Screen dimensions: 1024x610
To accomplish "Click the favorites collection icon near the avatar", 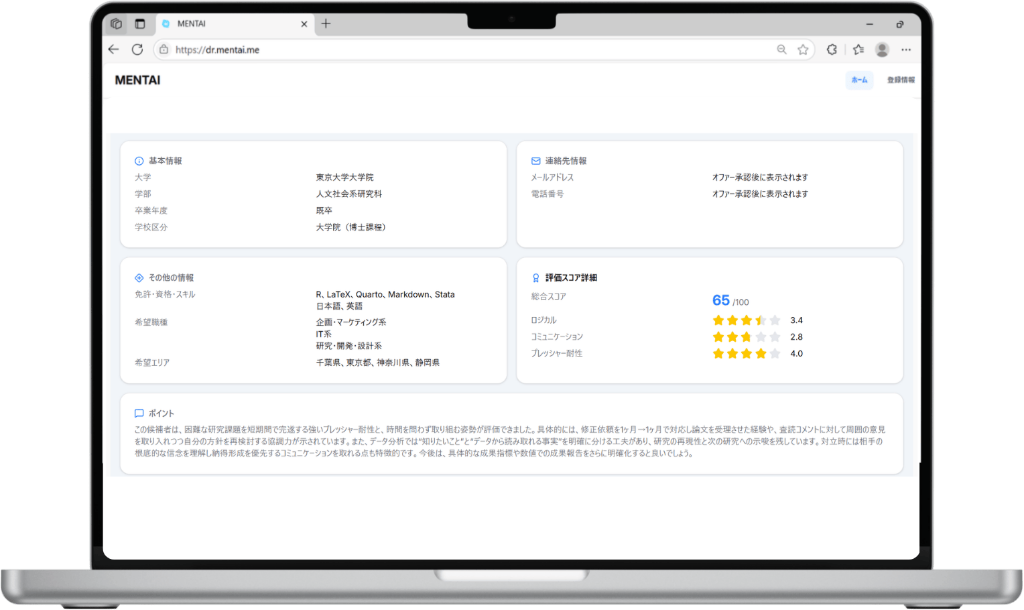I will [x=856, y=49].
